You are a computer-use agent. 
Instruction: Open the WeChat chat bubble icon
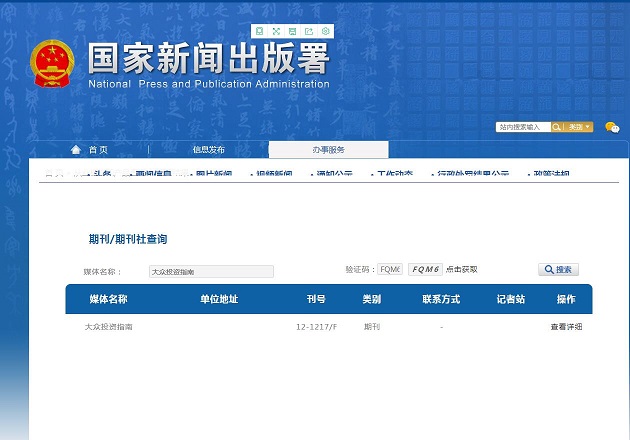tap(612, 127)
